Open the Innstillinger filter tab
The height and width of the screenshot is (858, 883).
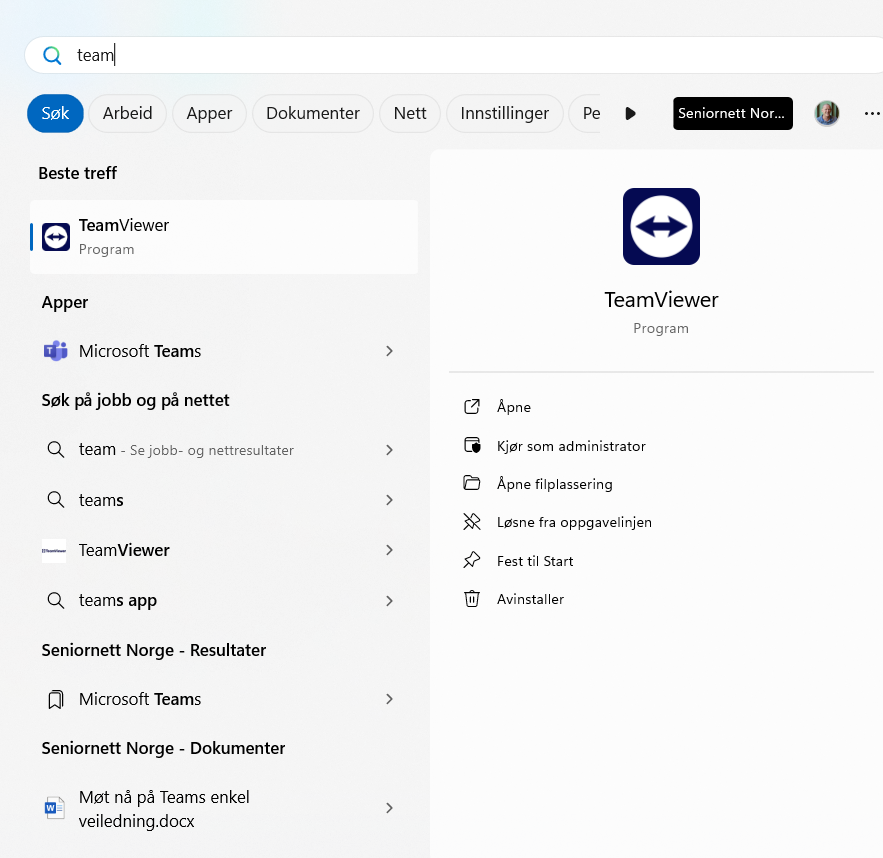[504, 113]
